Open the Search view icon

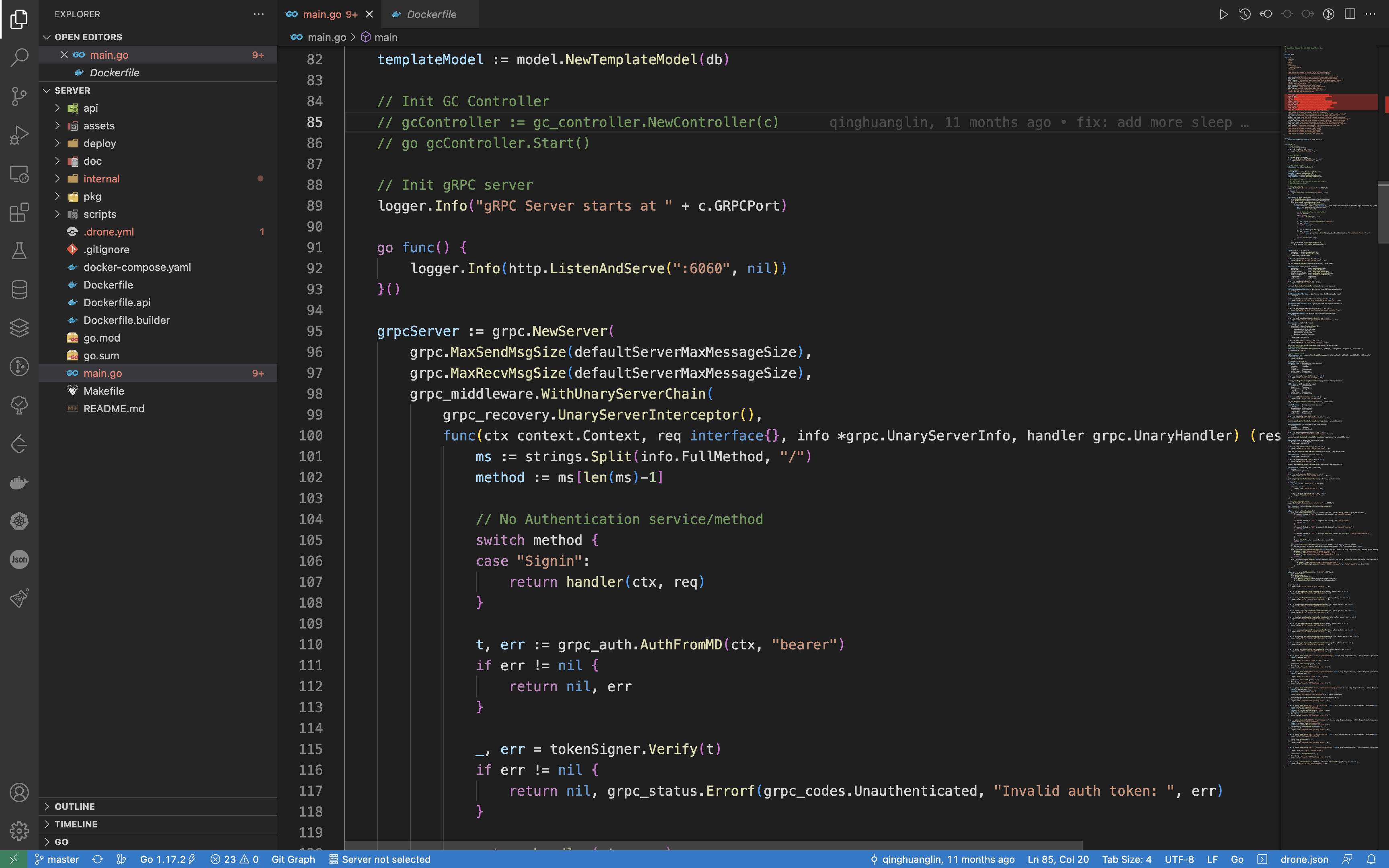click(19, 57)
